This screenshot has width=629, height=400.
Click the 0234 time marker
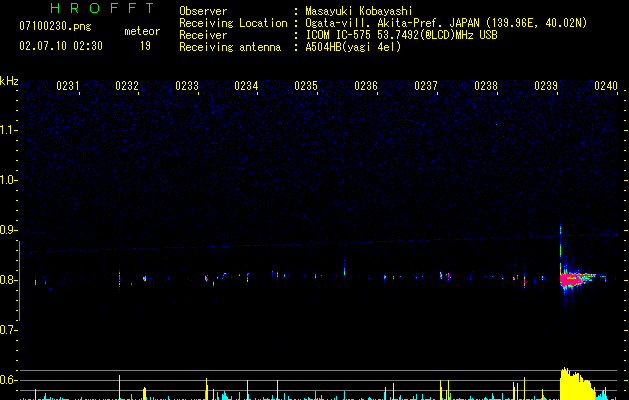[246, 86]
